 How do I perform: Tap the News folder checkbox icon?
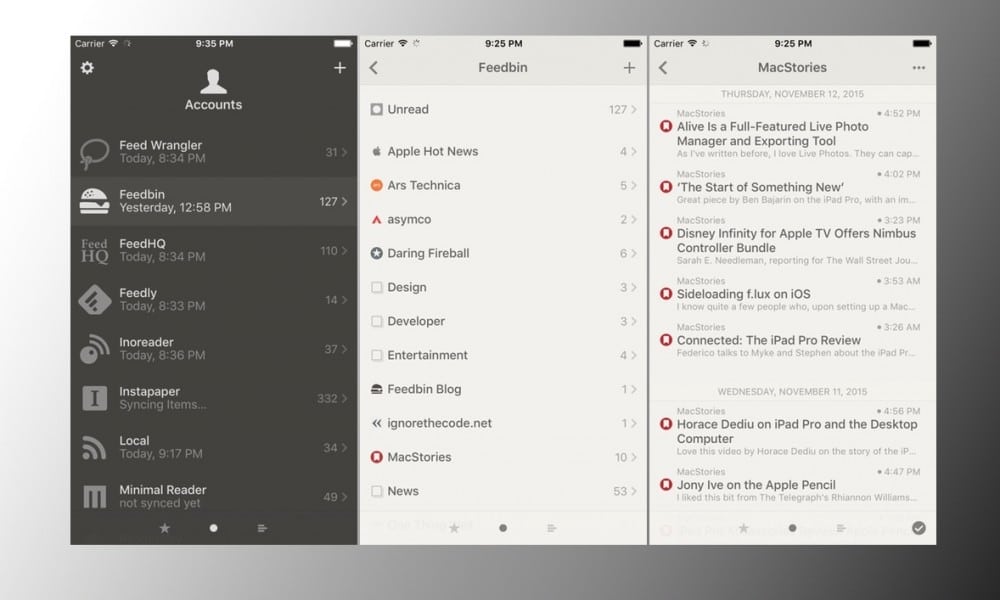click(376, 491)
